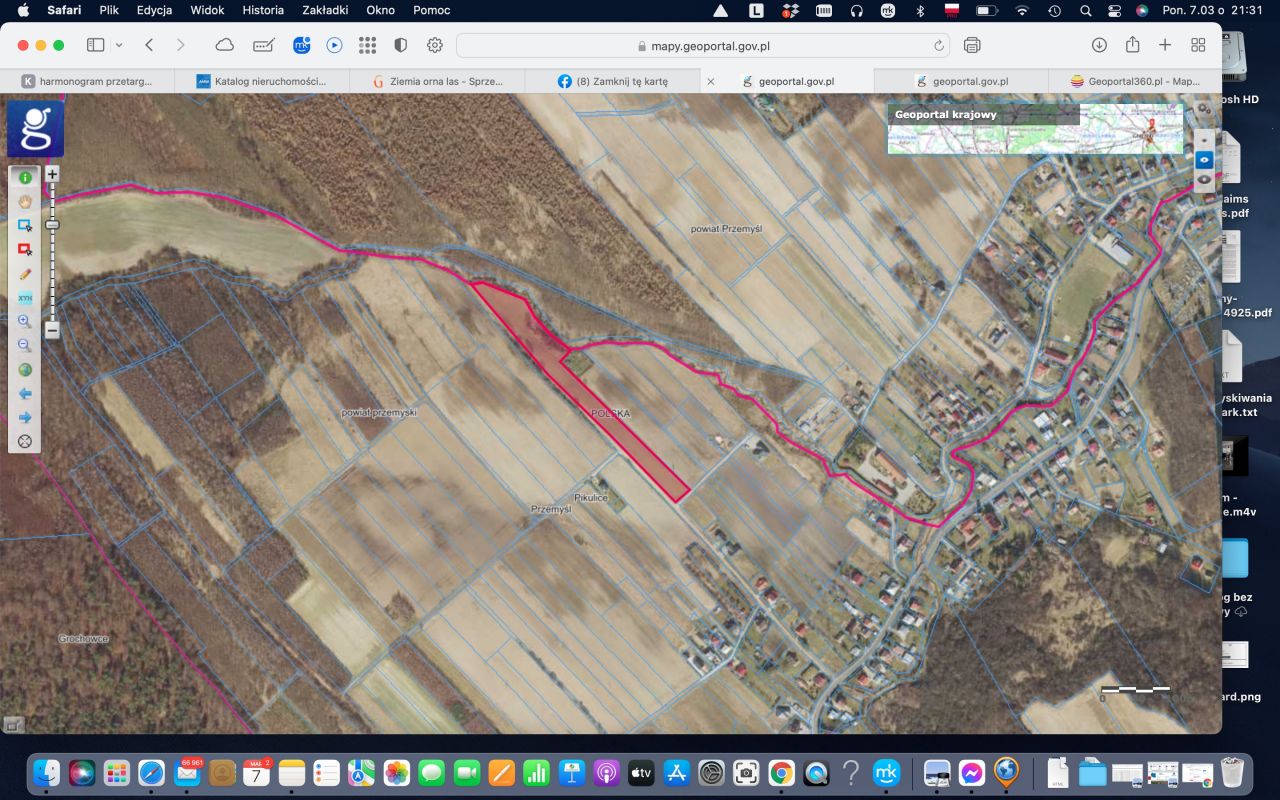Open the Historia menu
Screen dimensions: 1280x800
pyautogui.click(x=263, y=10)
